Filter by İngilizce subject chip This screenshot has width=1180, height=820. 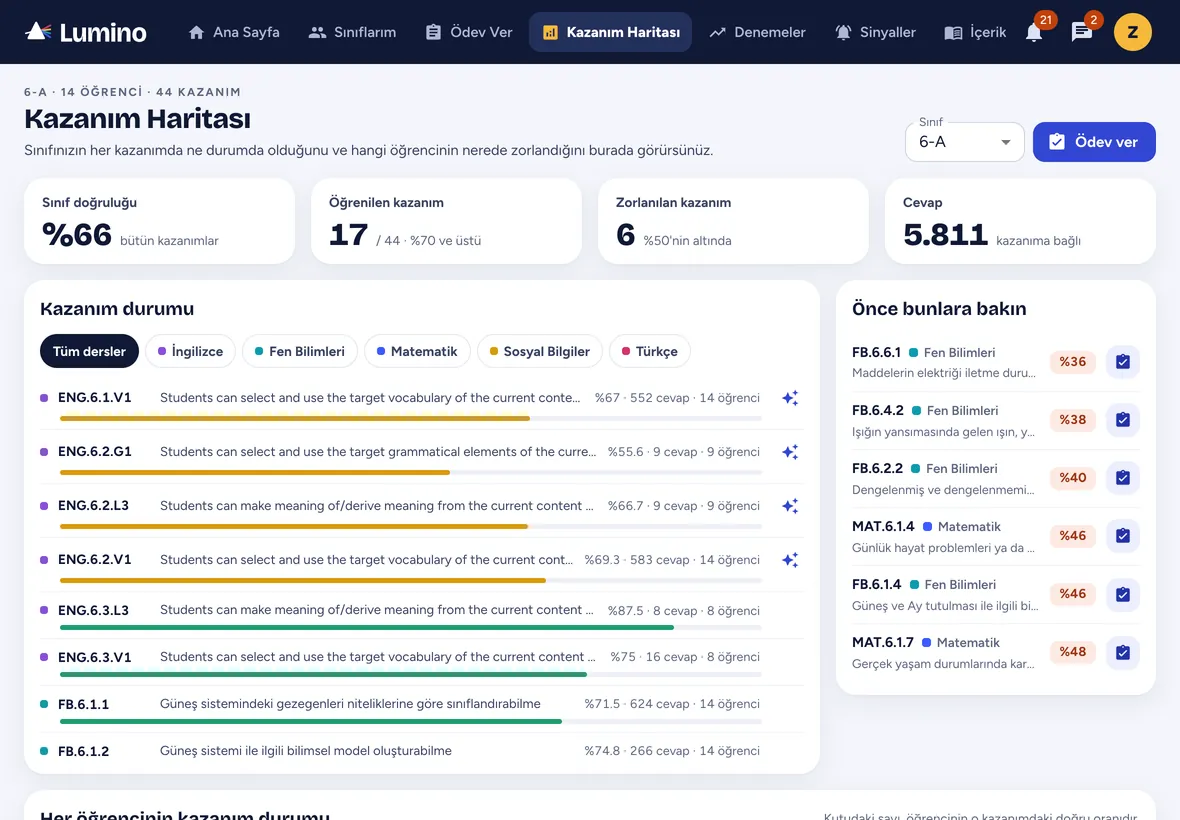[190, 351]
